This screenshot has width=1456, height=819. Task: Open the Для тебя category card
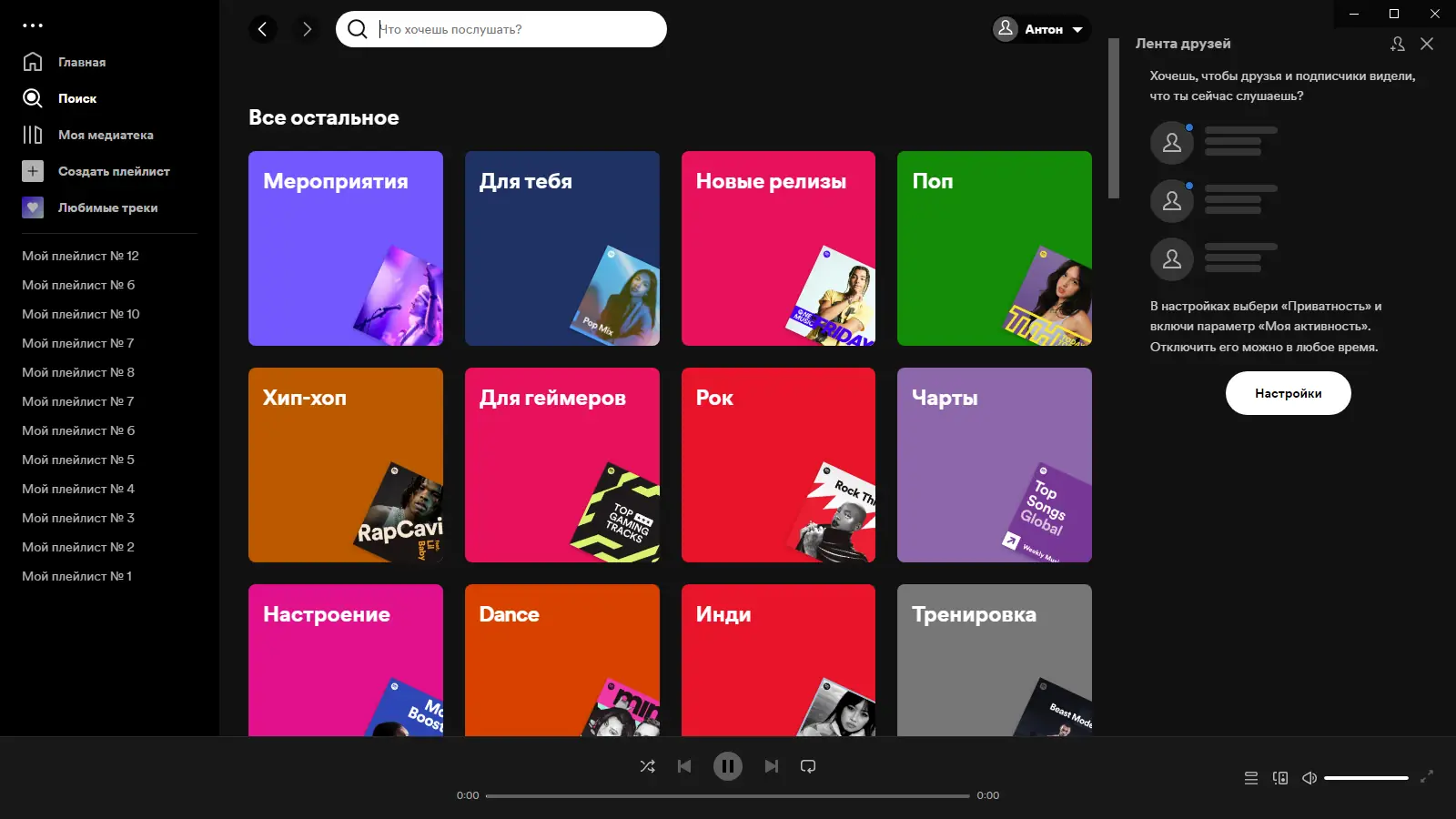[562, 248]
